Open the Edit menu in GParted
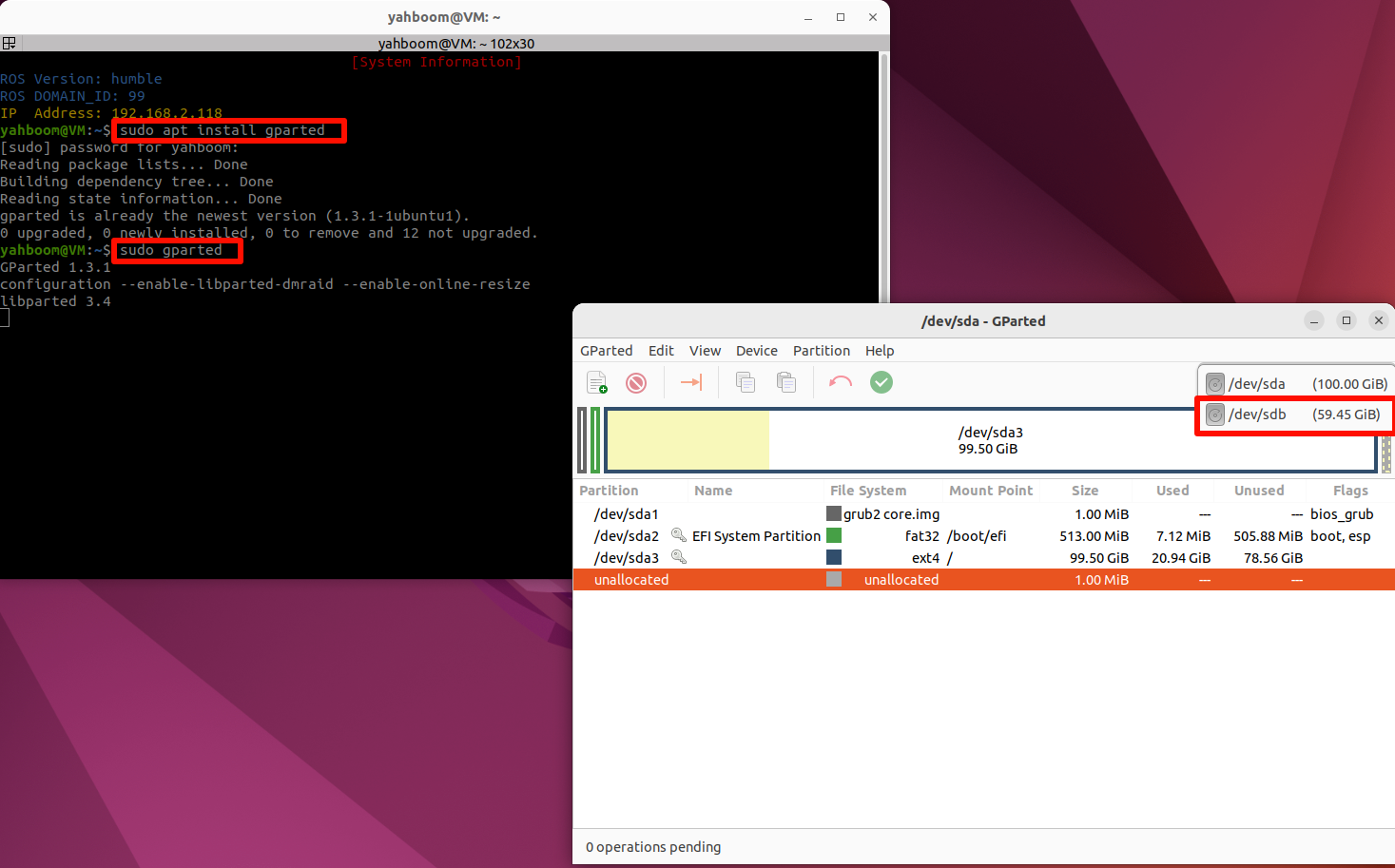This screenshot has height=868, width=1395. click(x=661, y=351)
